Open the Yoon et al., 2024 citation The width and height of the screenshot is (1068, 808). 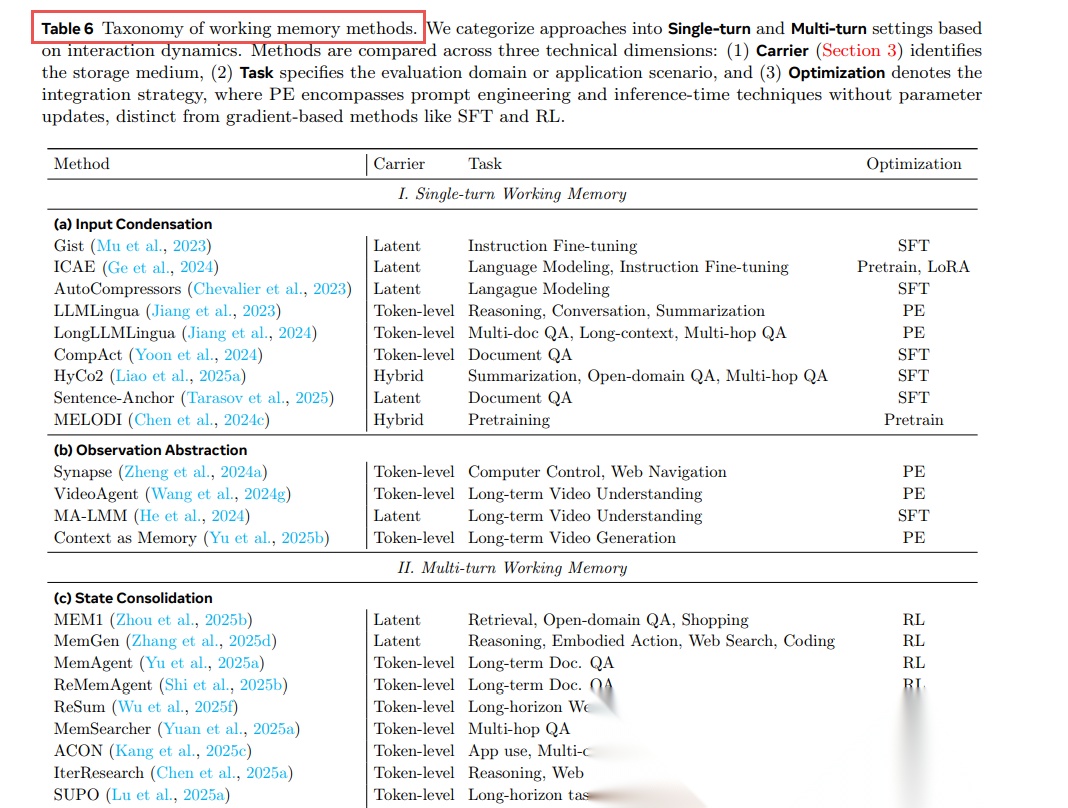point(196,354)
